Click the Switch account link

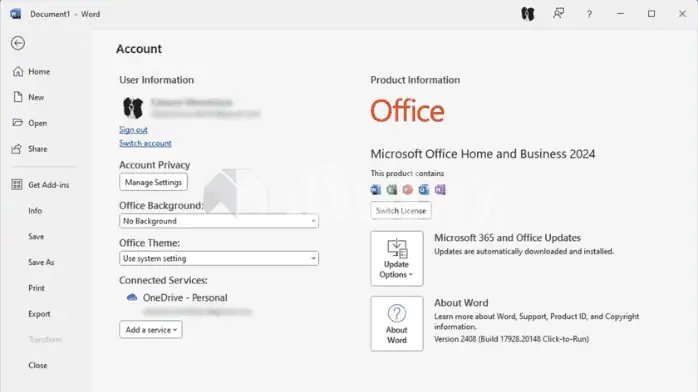tap(145, 143)
